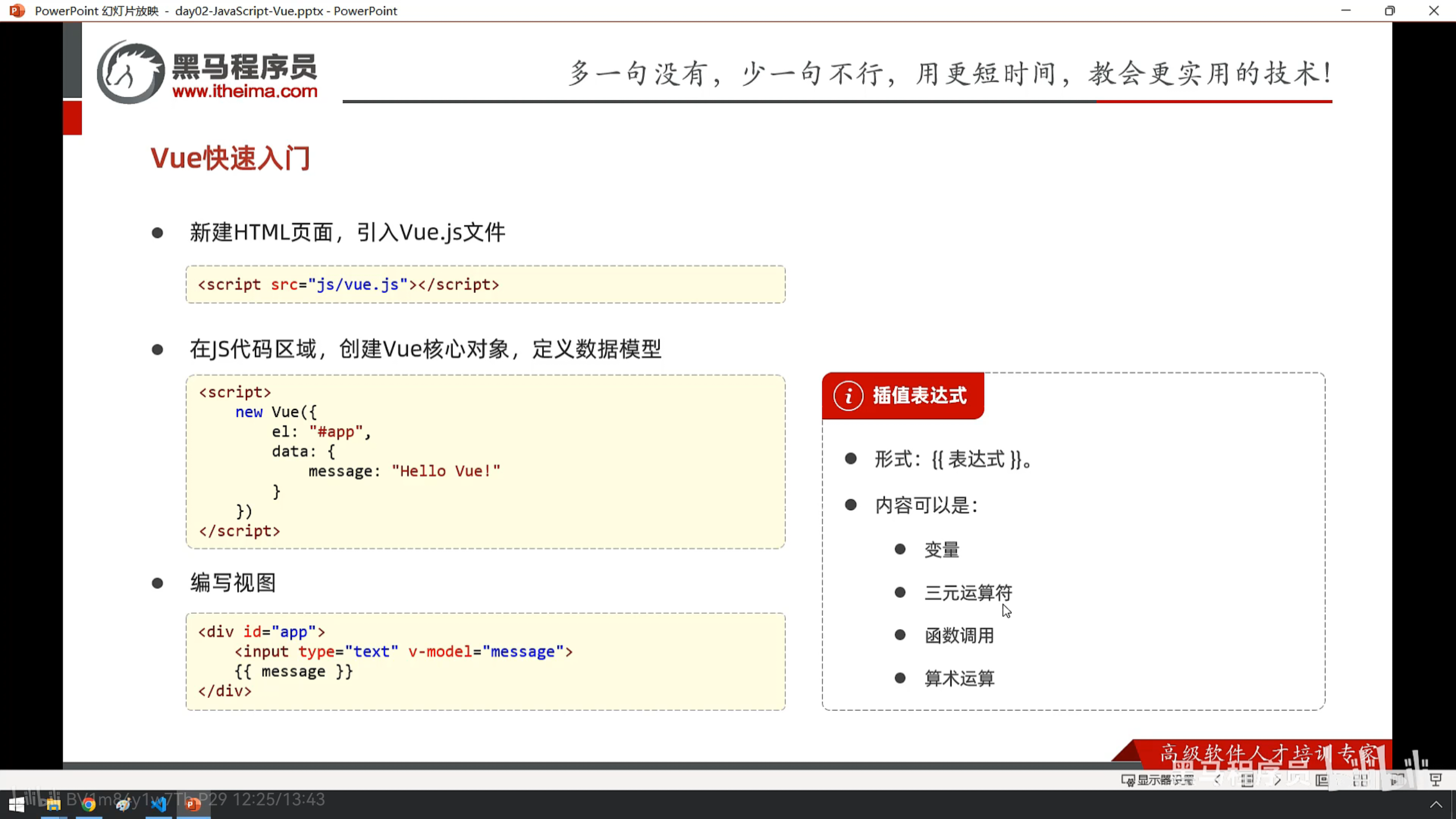Screen dimensions: 1456x819
Task: Open Visual Studio Code from taskbar
Action: pyautogui.click(x=159, y=804)
